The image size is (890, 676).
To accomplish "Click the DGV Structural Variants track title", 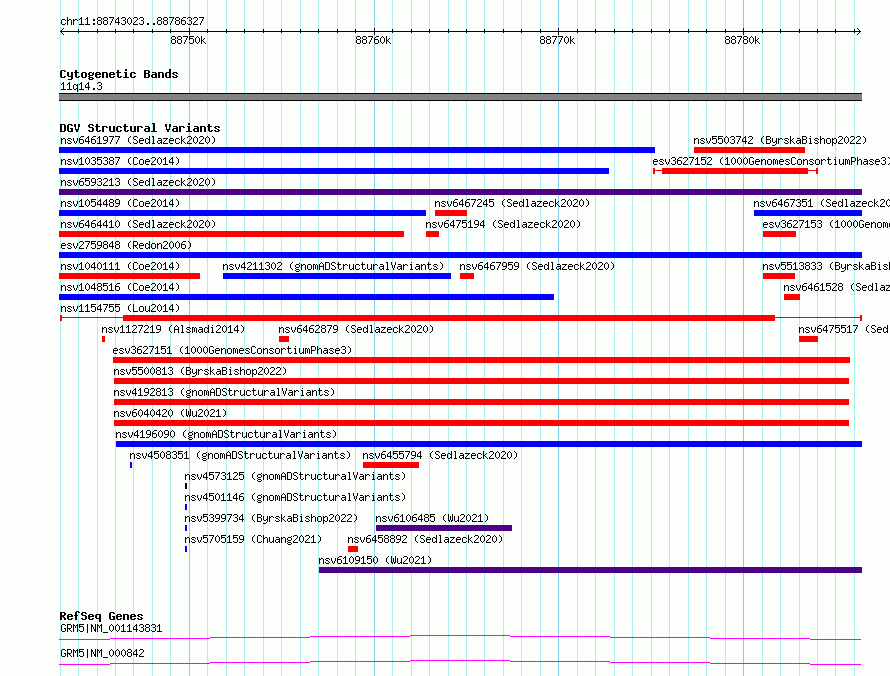I will click(x=140, y=128).
